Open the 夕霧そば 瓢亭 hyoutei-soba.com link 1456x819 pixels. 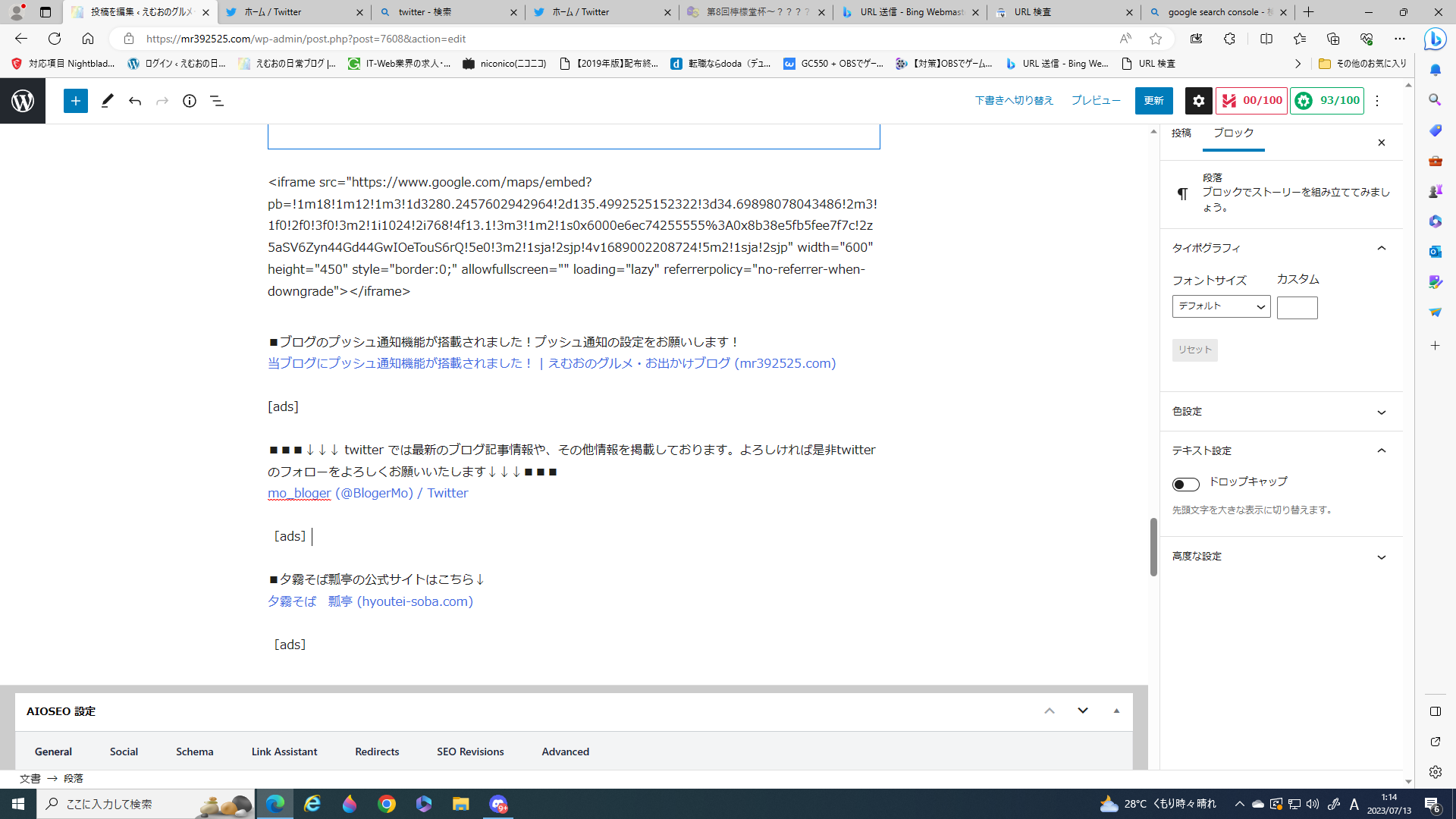tap(370, 601)
